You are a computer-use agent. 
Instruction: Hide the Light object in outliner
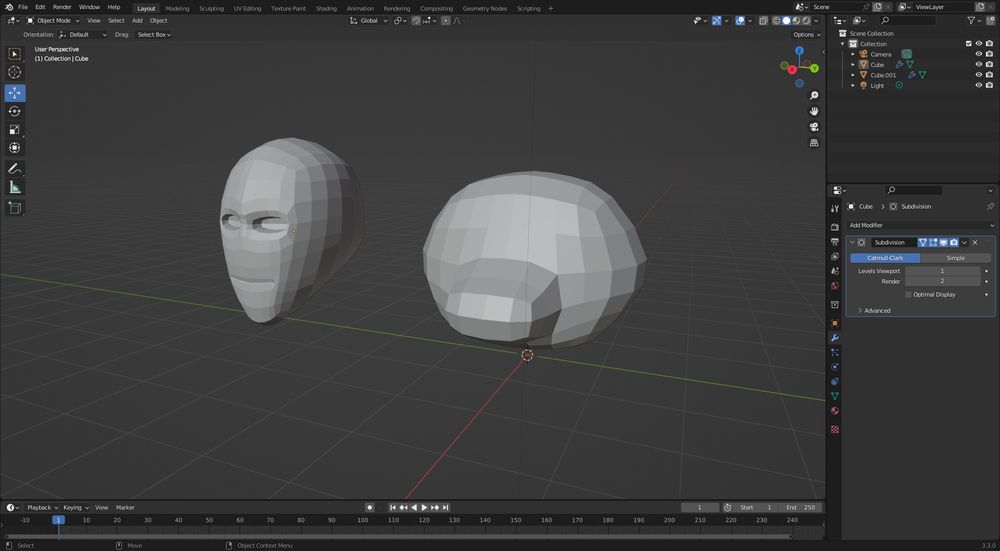[979, 85]
